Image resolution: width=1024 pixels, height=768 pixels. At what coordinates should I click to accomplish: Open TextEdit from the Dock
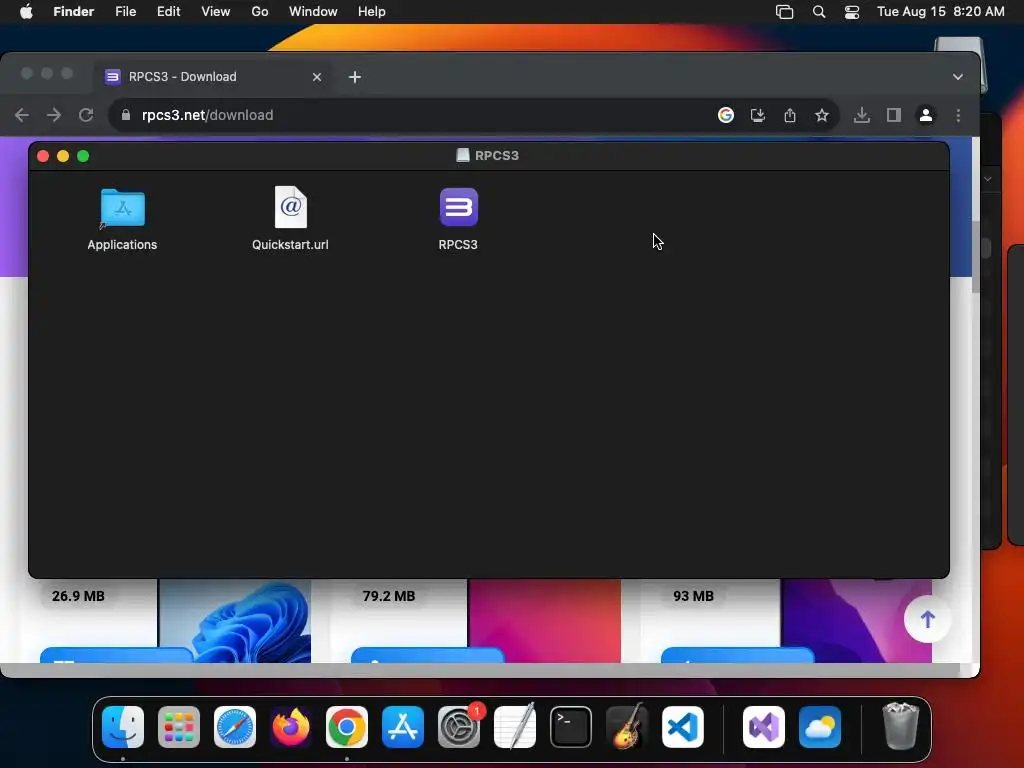(515, 727)
